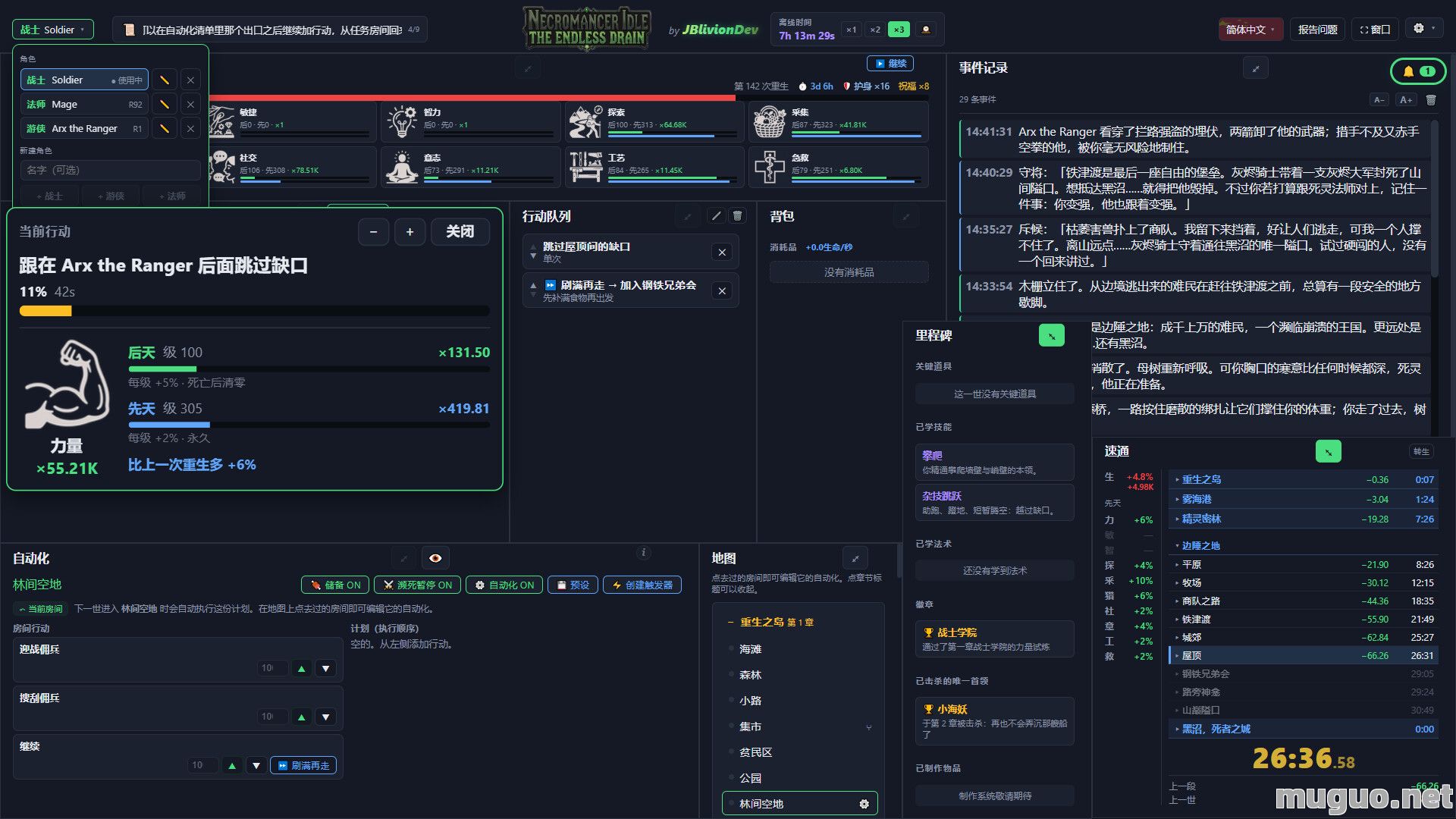Open the 林间空地 room gear settings

click(x=864, y=804)
